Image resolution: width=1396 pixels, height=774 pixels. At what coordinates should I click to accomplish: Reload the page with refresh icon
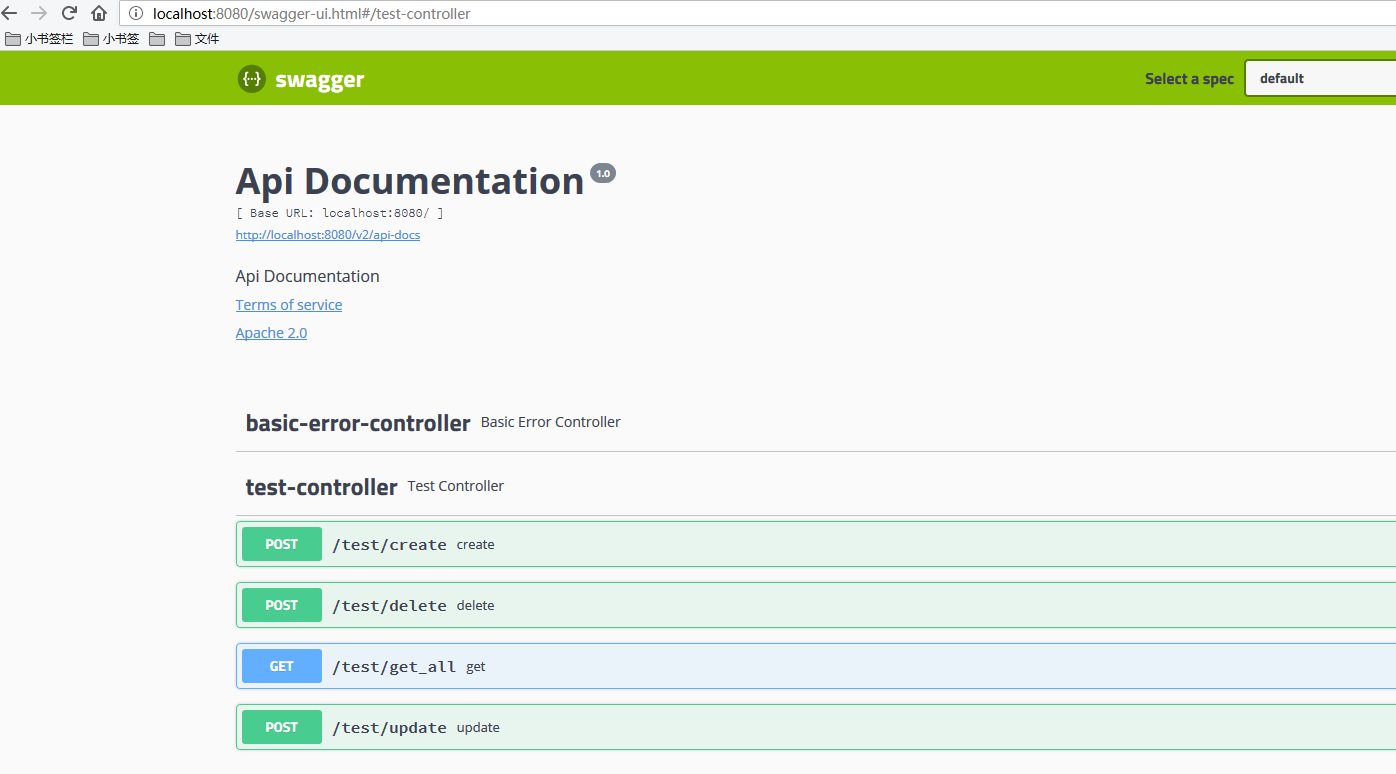click(x=69, y=13)
